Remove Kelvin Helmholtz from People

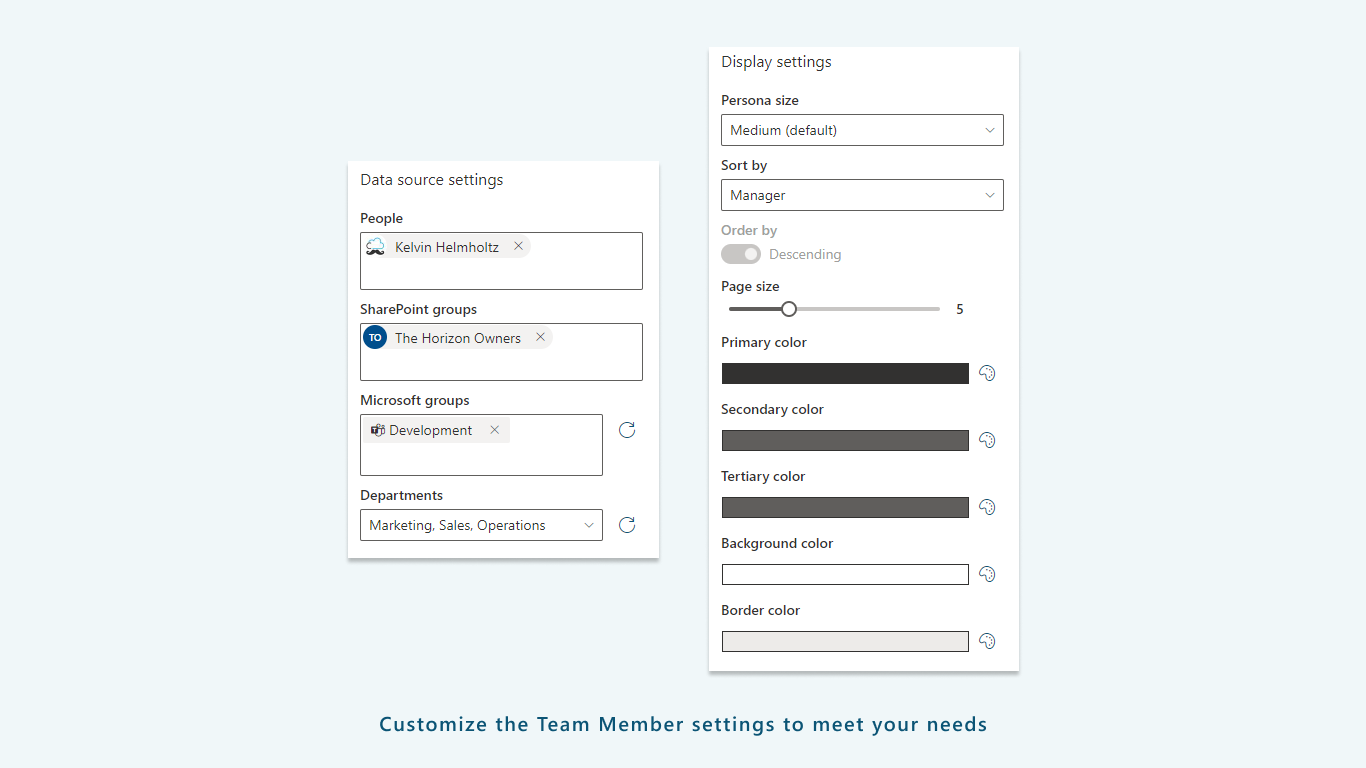pos(518,246)
